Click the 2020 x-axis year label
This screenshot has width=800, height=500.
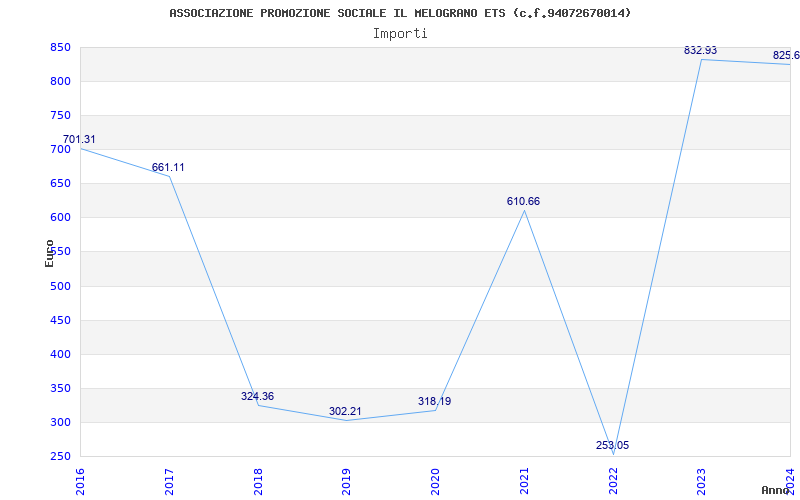(x=435, y=482)
